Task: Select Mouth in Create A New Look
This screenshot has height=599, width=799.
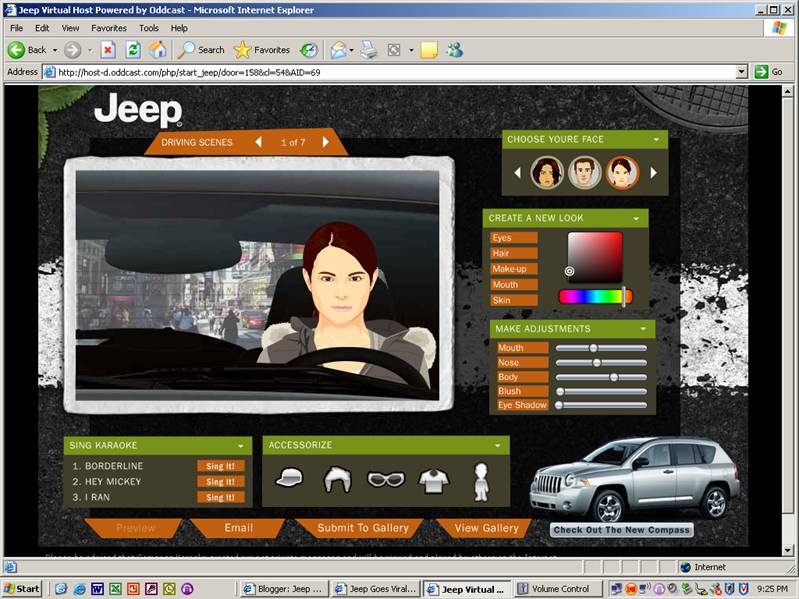Action: click(514, 285)
